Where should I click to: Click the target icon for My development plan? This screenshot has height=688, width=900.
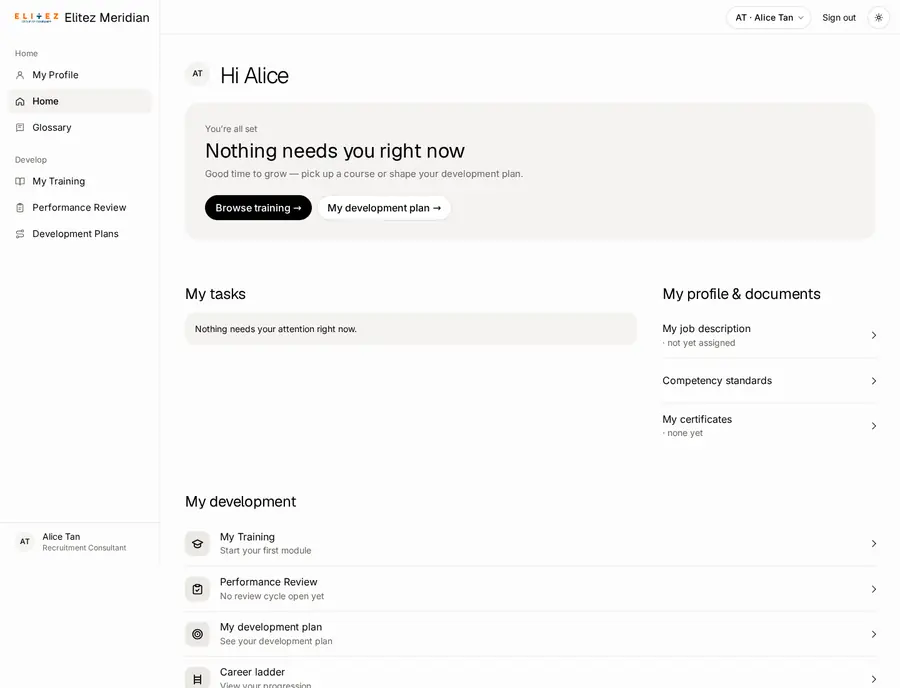click(197, 634)
